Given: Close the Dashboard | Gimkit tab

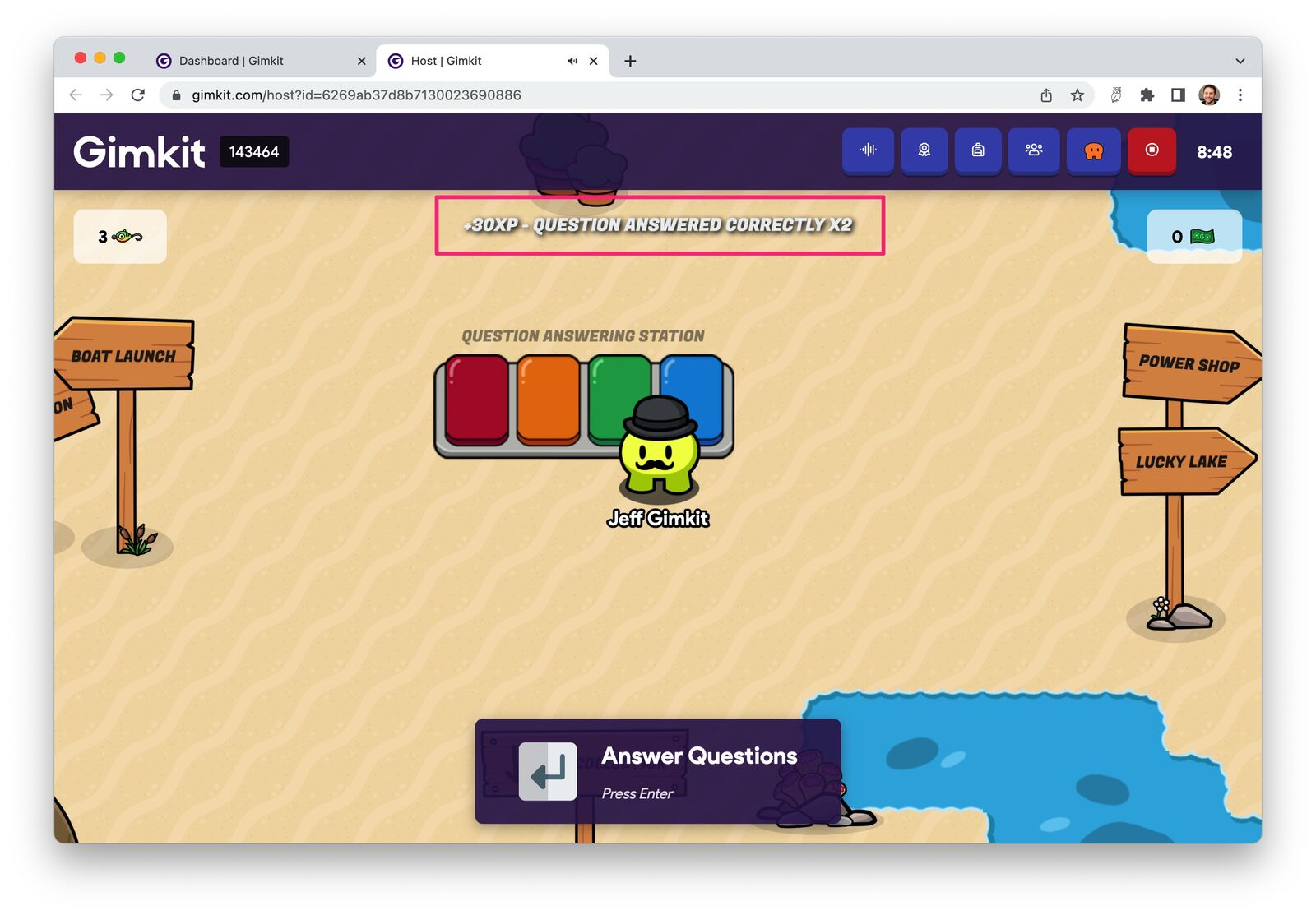Looking at the screenshot, I should click(x=362, y=61).
